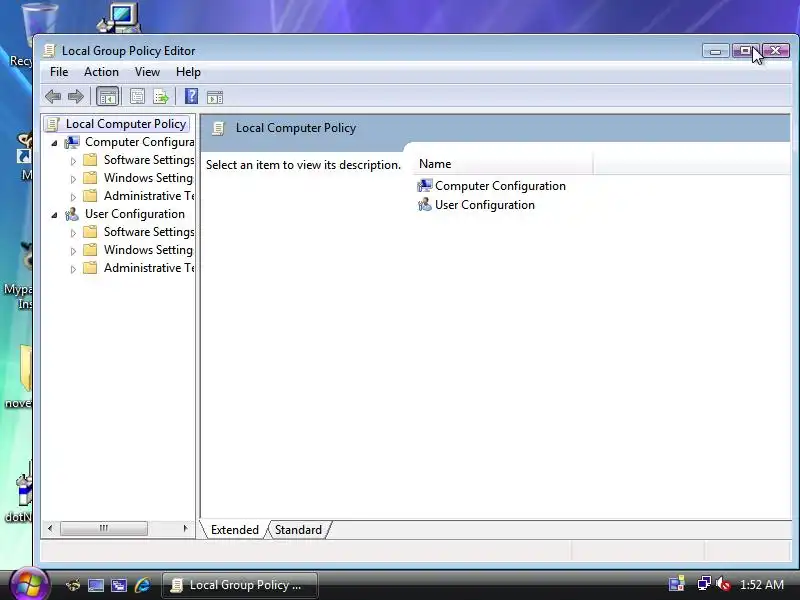800x600 pixels.
Task: Click the Forward arrow toolbar button
Action: [x=76, y=96]
